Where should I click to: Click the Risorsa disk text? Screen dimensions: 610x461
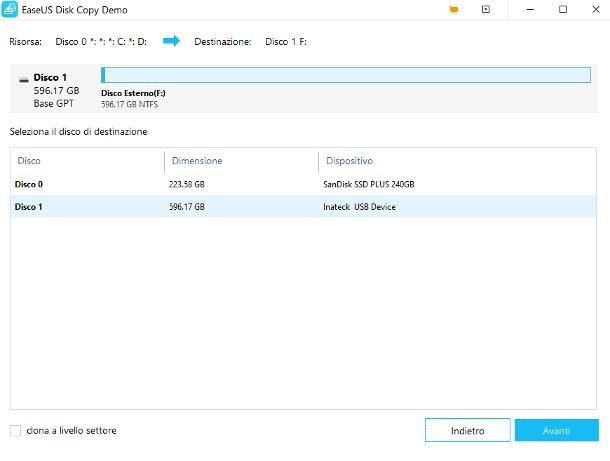pos(78,42)
